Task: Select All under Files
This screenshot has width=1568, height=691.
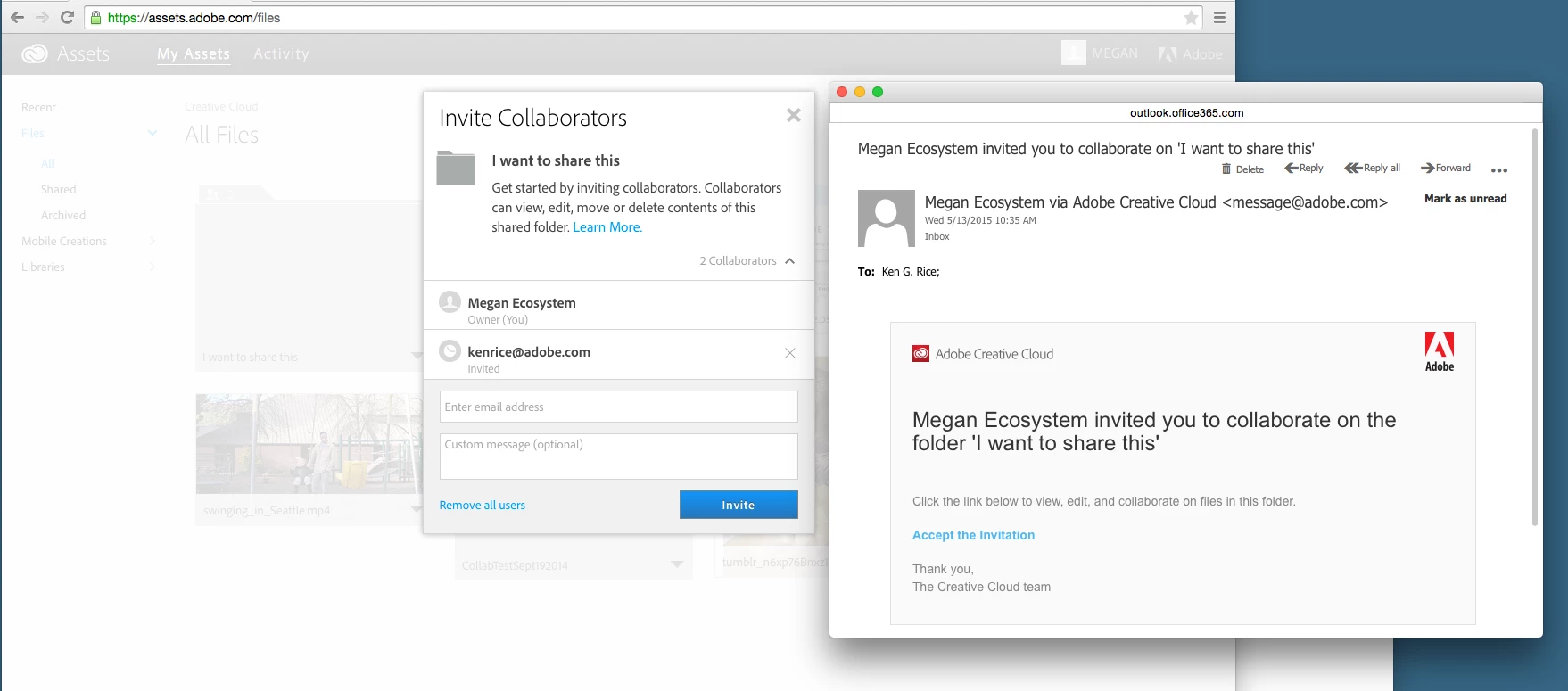Action: pyautogui.click(x=47, y=163)
